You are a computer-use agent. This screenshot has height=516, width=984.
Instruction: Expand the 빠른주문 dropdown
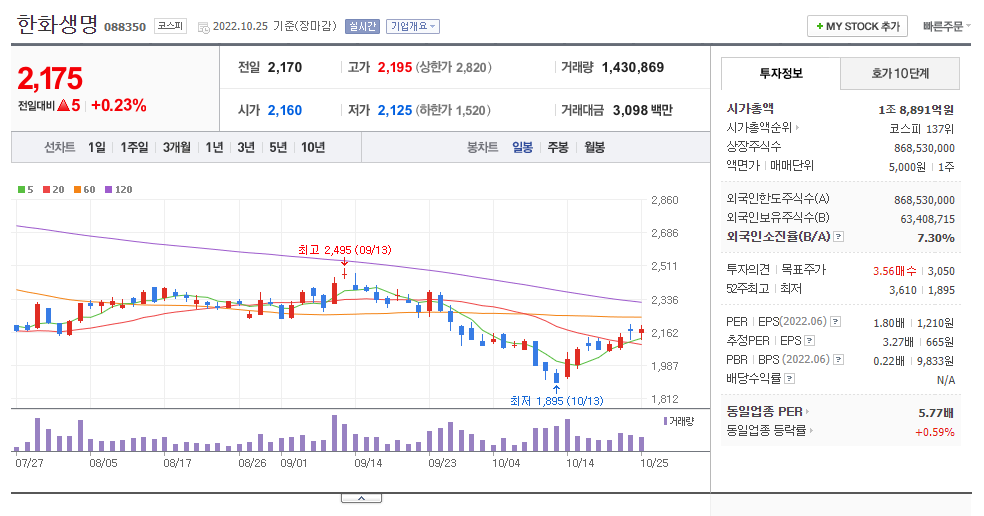pyautogui.click(x=946, y=26)
